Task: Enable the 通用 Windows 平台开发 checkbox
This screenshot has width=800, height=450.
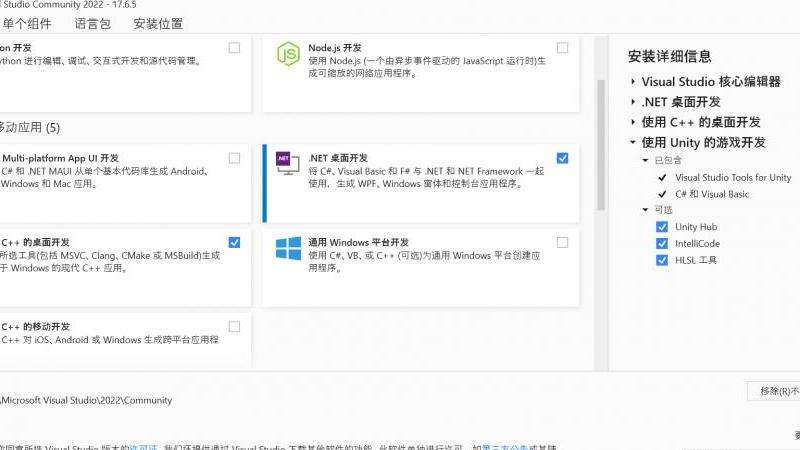Action: [562, 242]
